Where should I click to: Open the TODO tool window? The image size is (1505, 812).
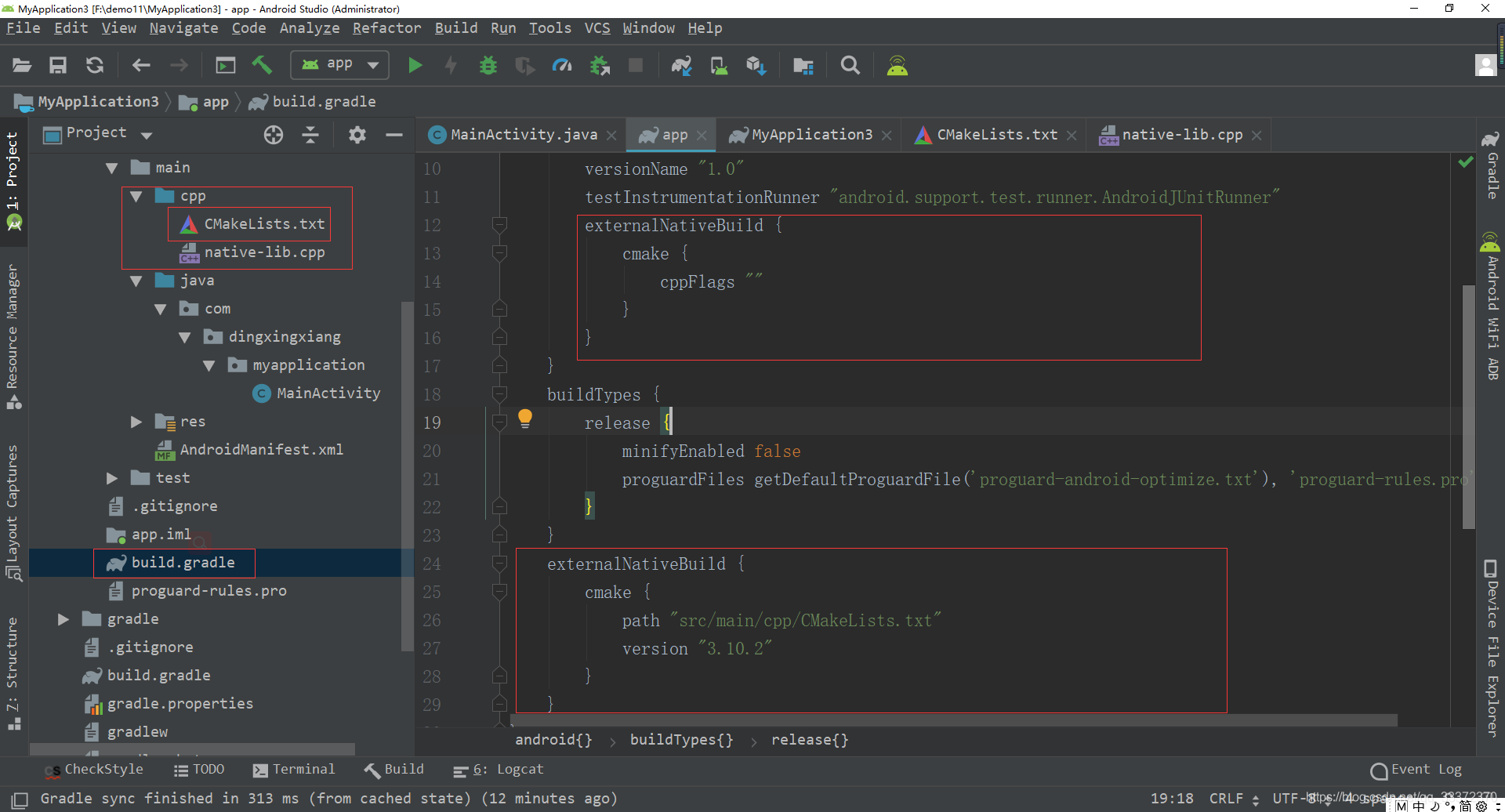tap(199, 770)
